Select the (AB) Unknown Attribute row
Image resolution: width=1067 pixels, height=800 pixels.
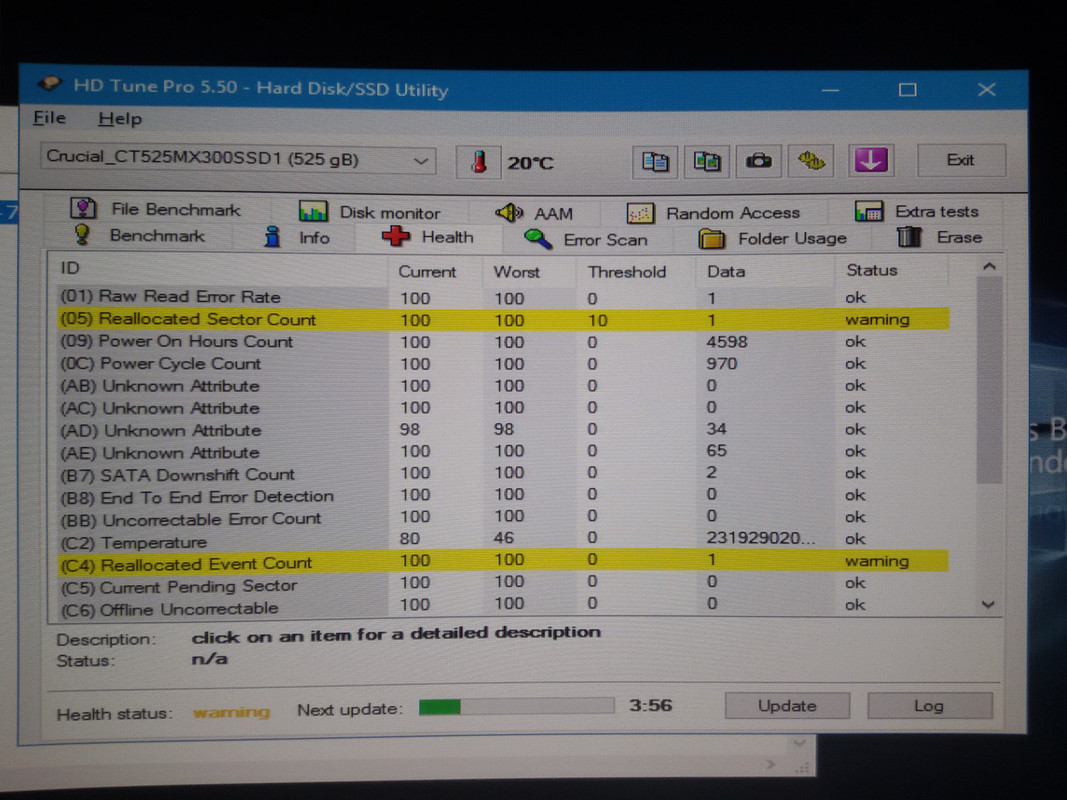click(502, 386)
